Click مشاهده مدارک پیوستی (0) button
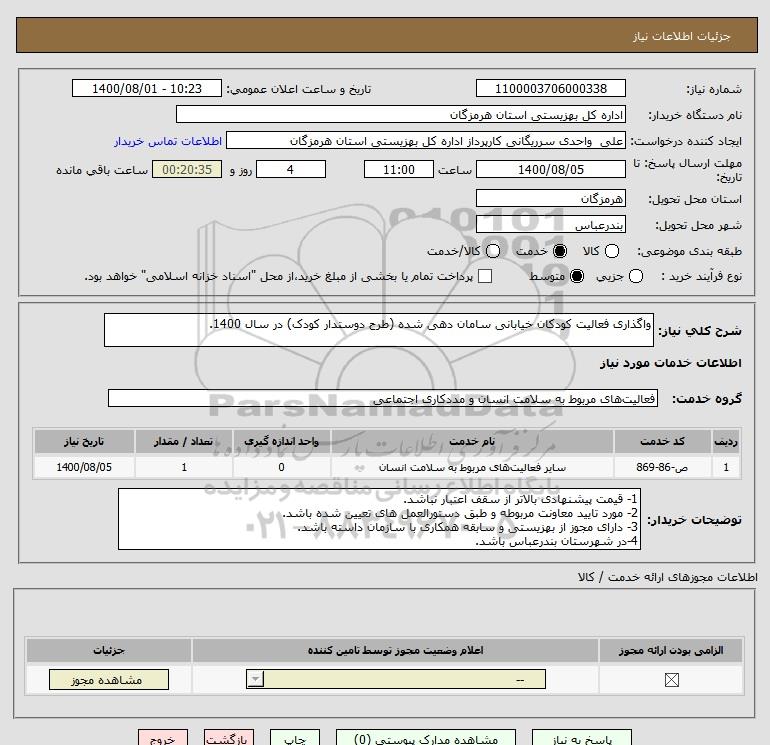The image size is (770, 745). click(426, 738)
